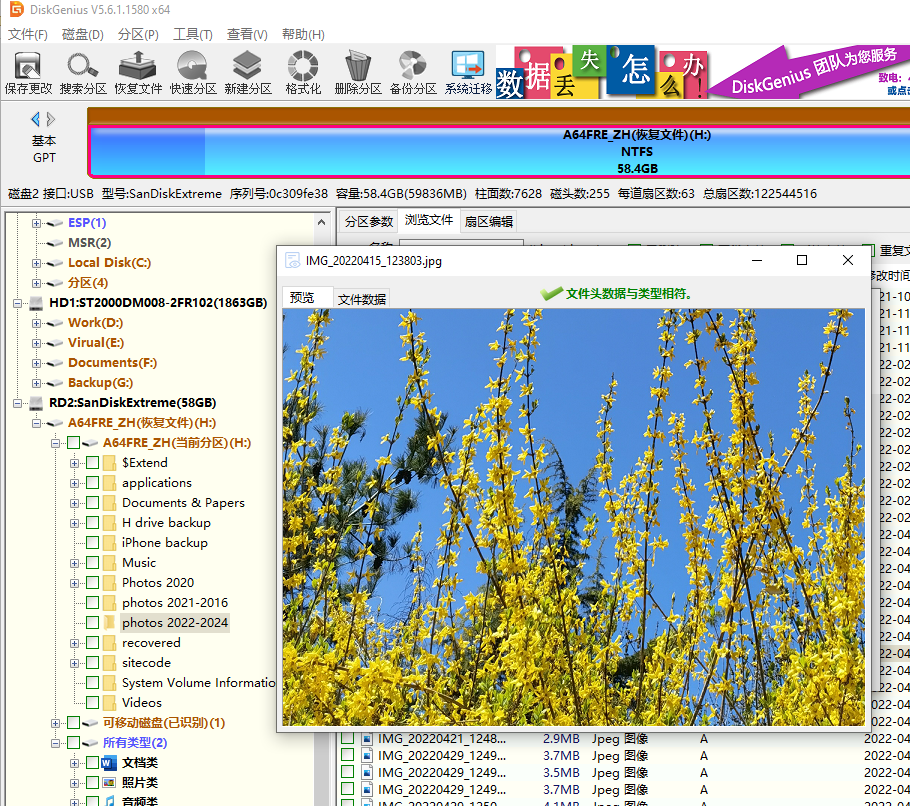Collapse the RD2:SanDiskExtreme(58GB) disk node

point(17,403)
